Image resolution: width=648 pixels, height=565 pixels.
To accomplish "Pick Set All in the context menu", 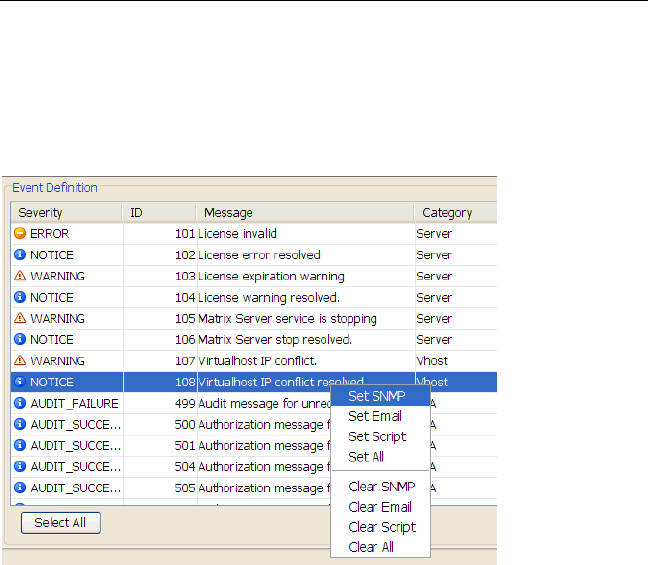I will [x=366, y=457].
